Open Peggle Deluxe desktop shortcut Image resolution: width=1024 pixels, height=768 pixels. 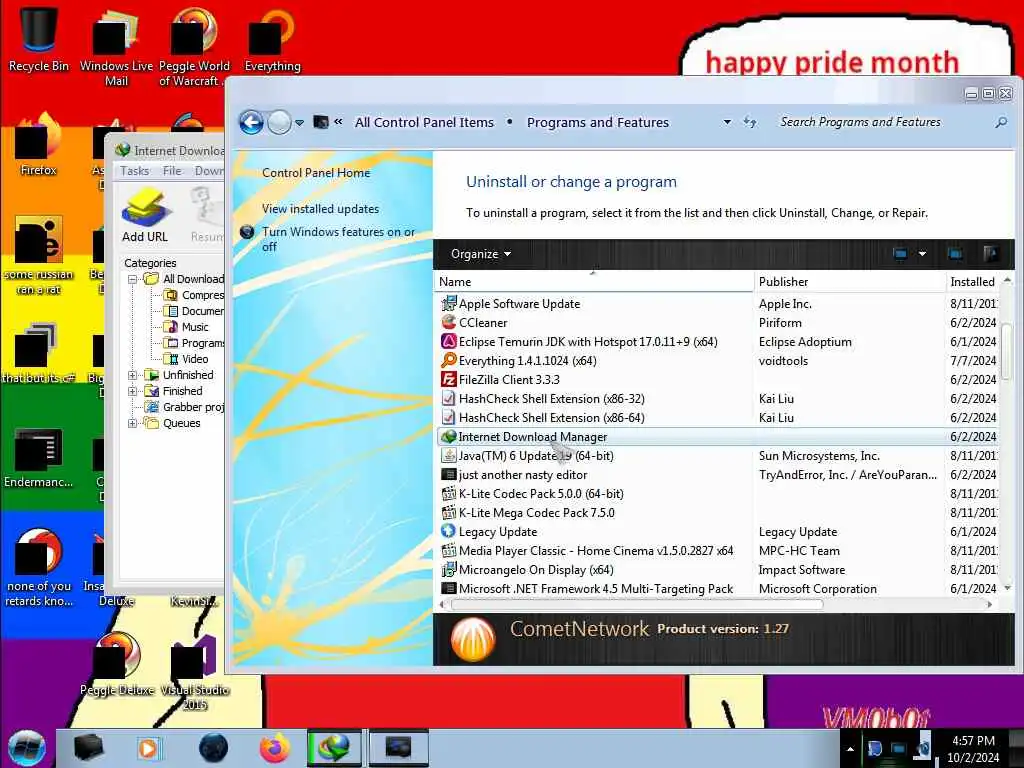click(x=117, y=663)
